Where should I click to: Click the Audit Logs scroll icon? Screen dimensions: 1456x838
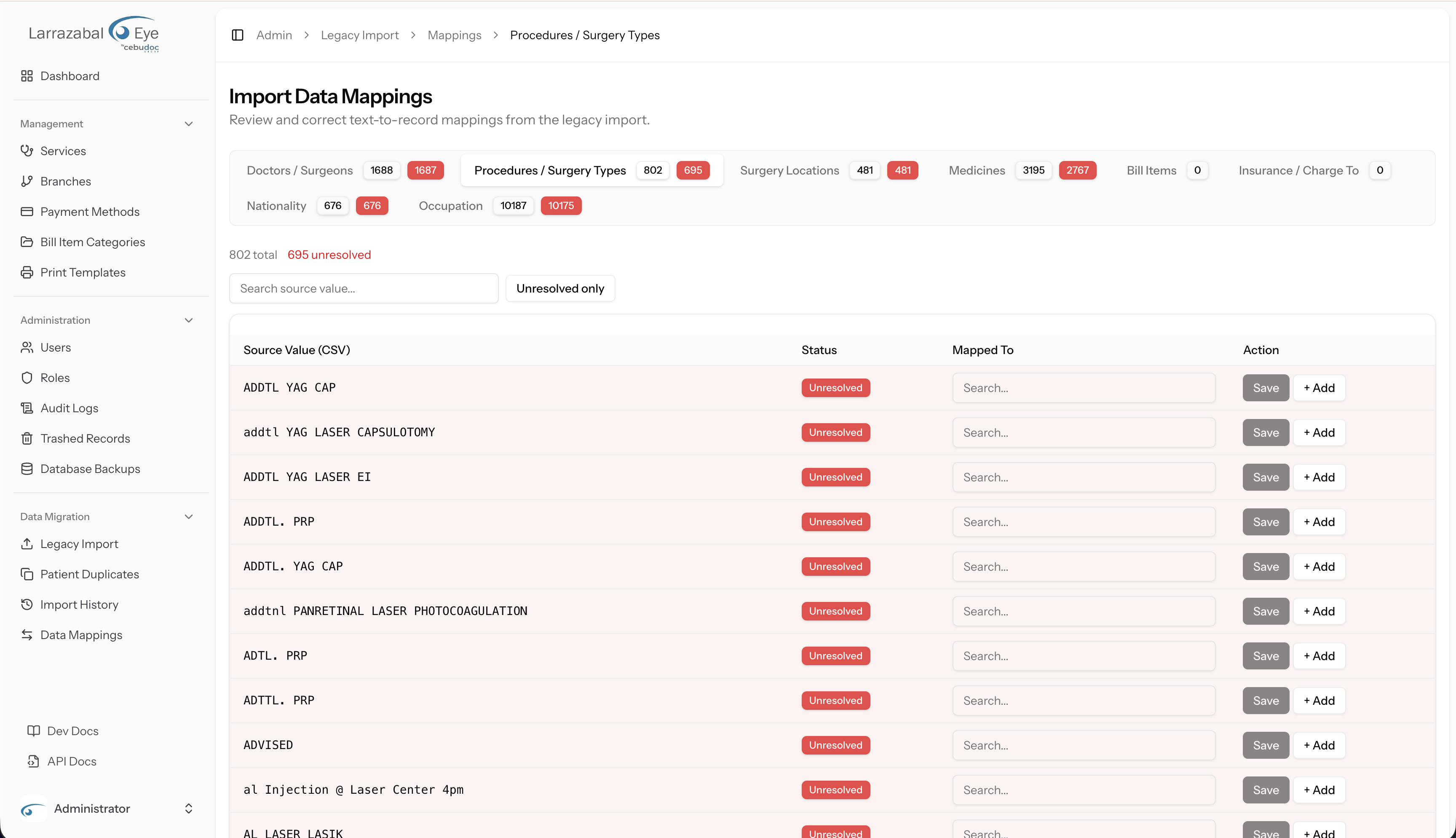point(27,408)
